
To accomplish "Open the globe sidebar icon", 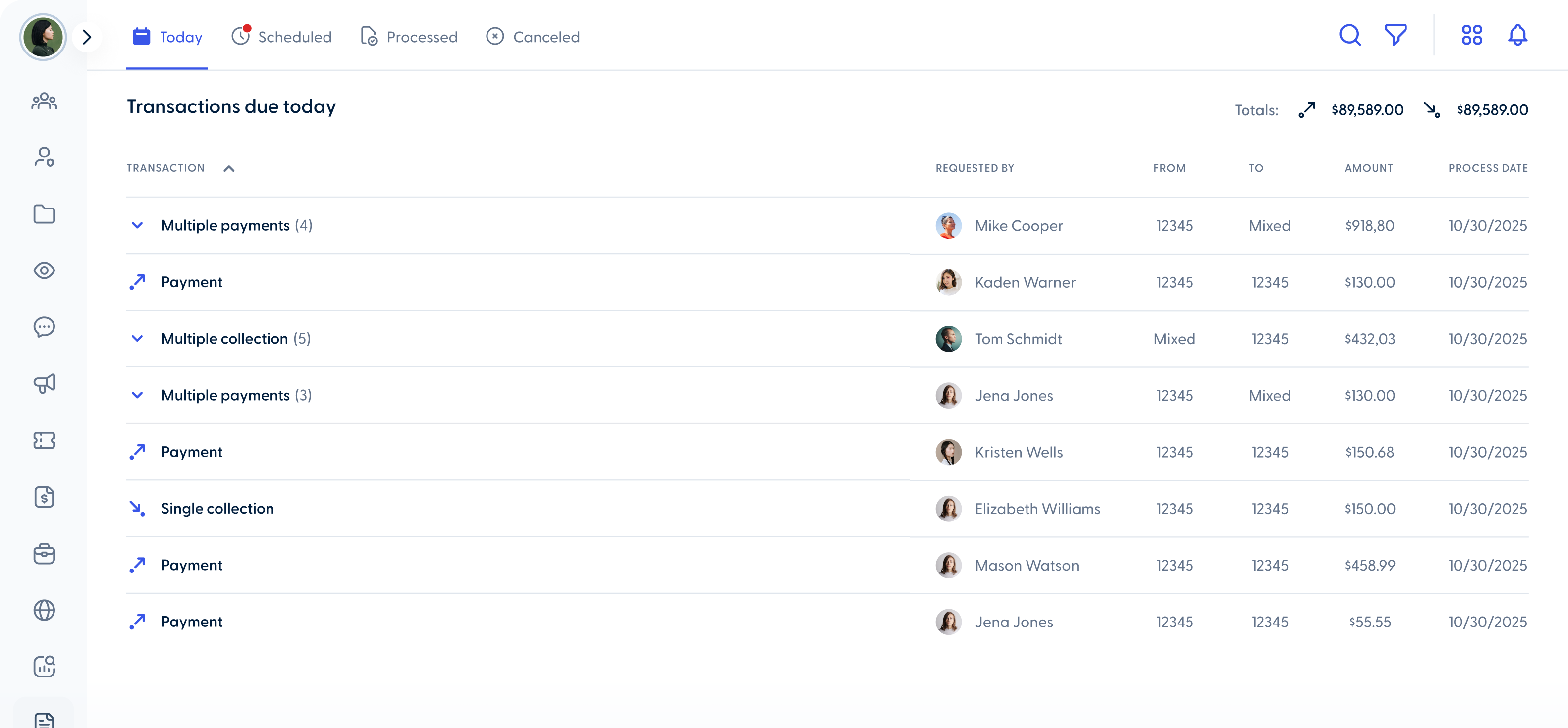I will point(44,610).
